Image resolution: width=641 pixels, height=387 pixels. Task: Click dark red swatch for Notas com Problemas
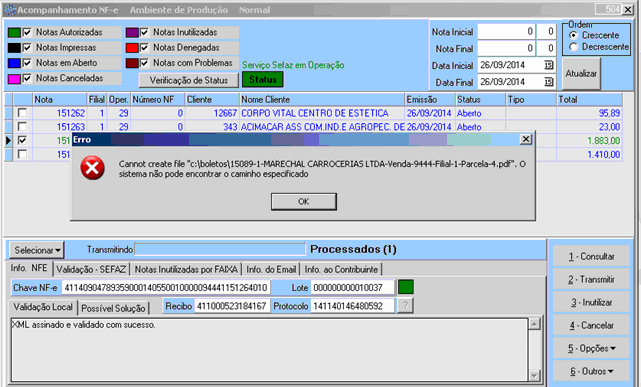point(132,63)
